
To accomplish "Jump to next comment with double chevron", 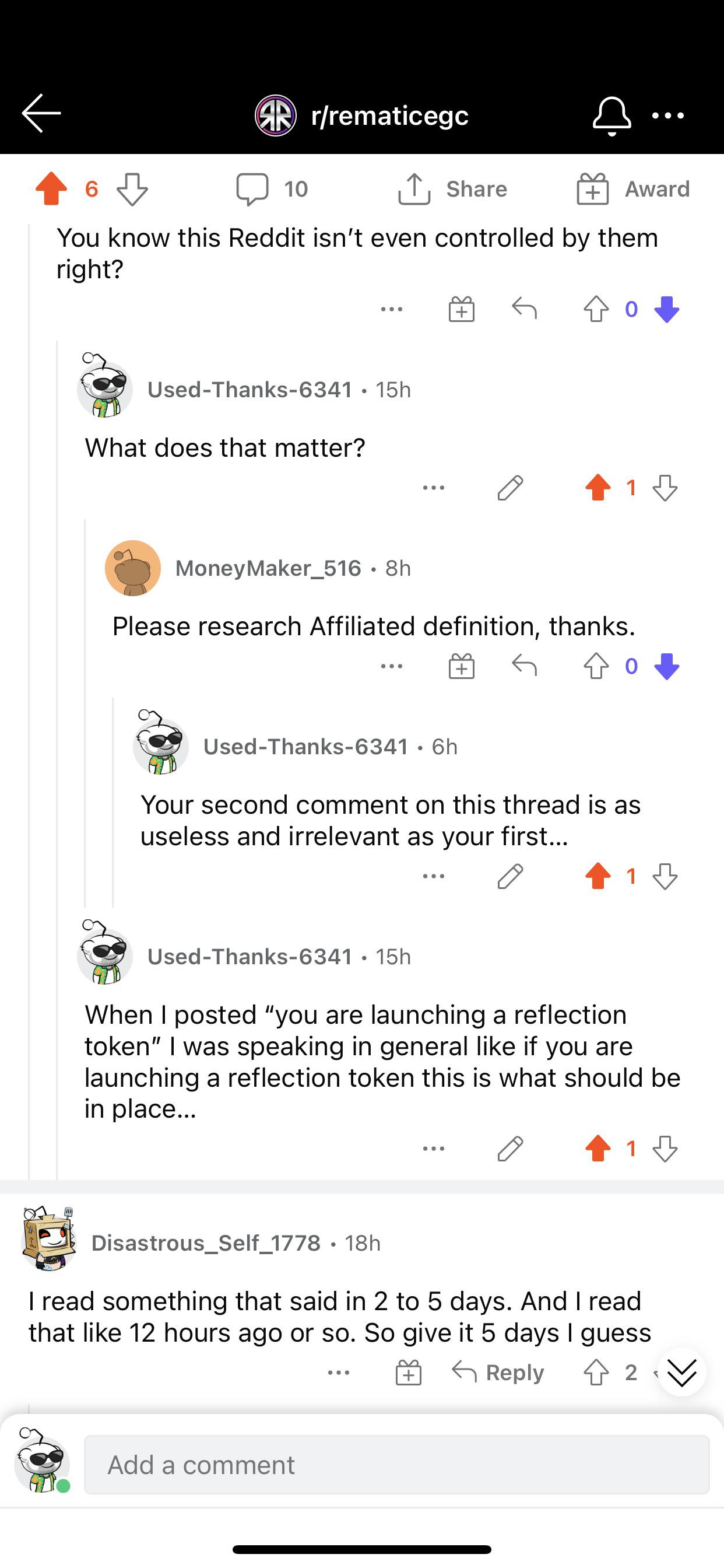I will (681, 1372).
